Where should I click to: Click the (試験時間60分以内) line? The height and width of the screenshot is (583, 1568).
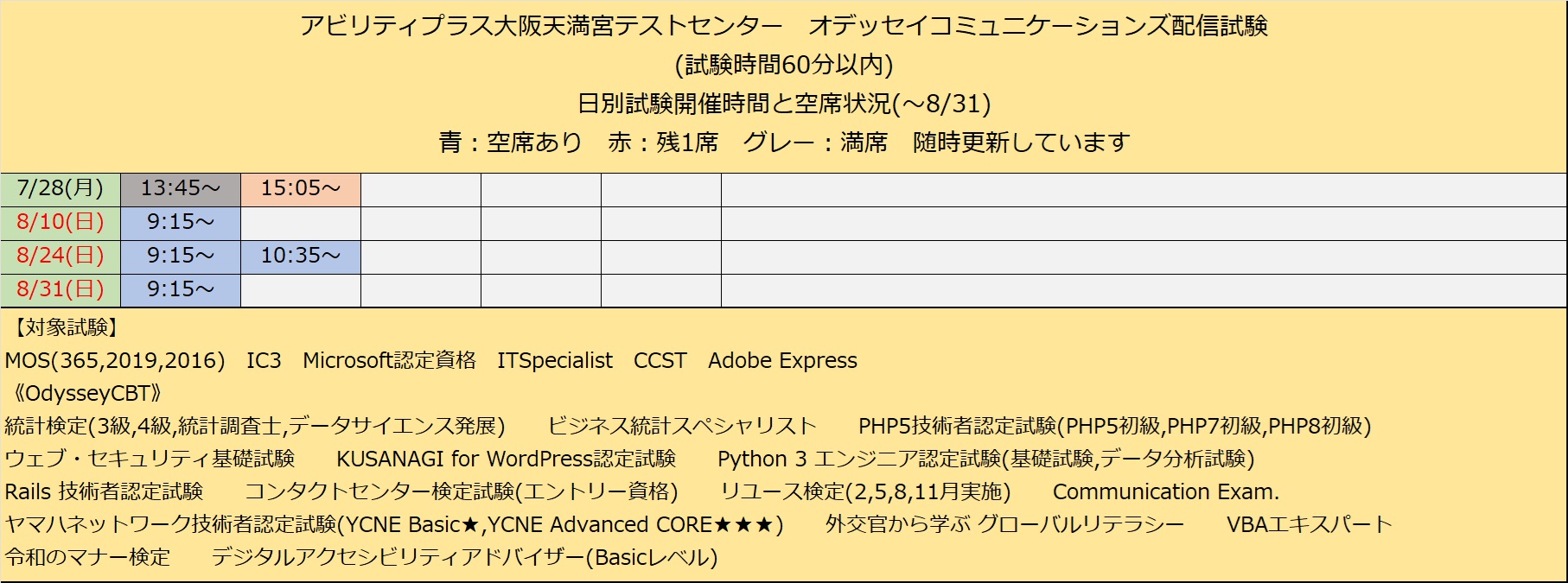[x=784, y=65]
